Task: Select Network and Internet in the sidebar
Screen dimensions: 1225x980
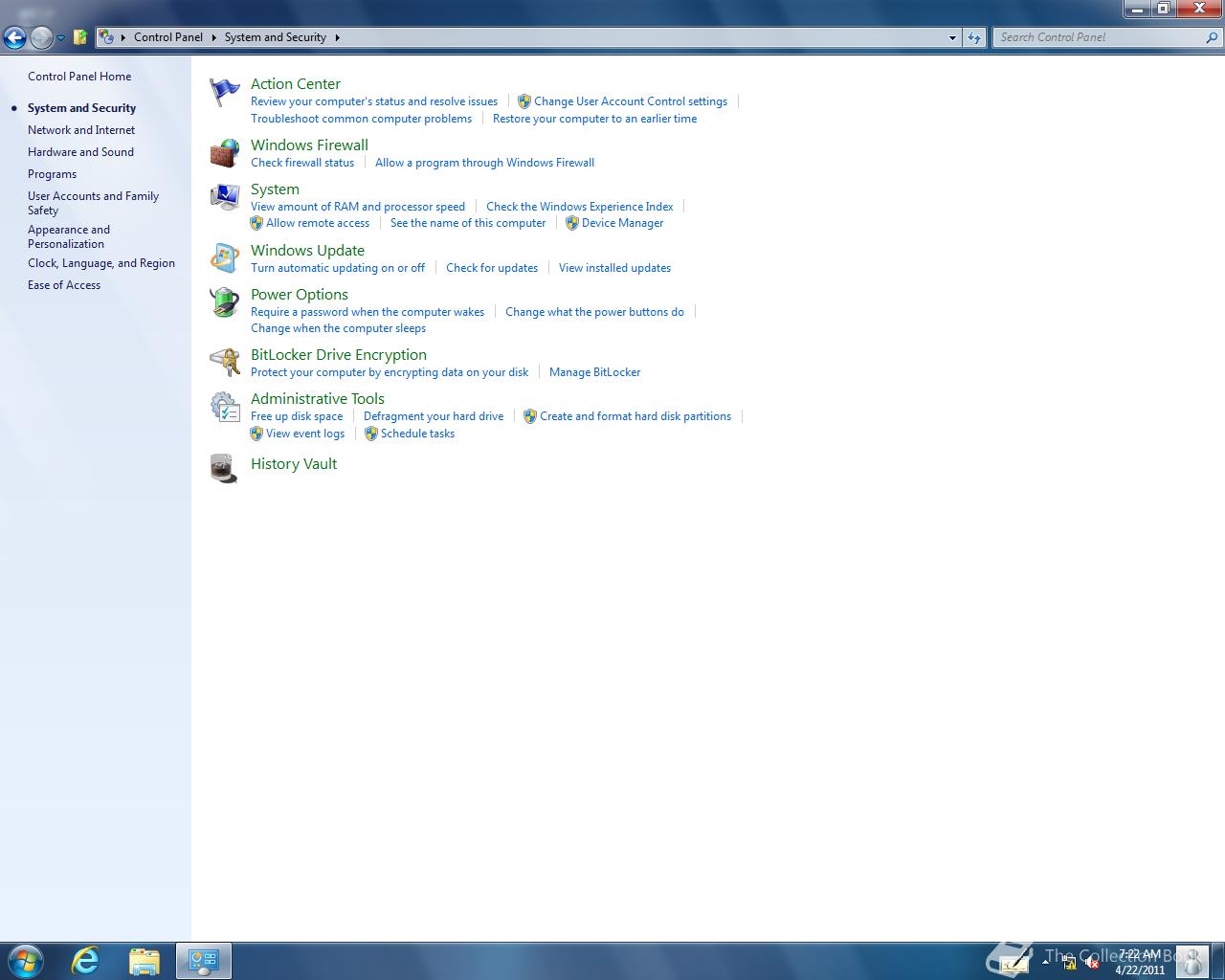Action: pos(81,130)
